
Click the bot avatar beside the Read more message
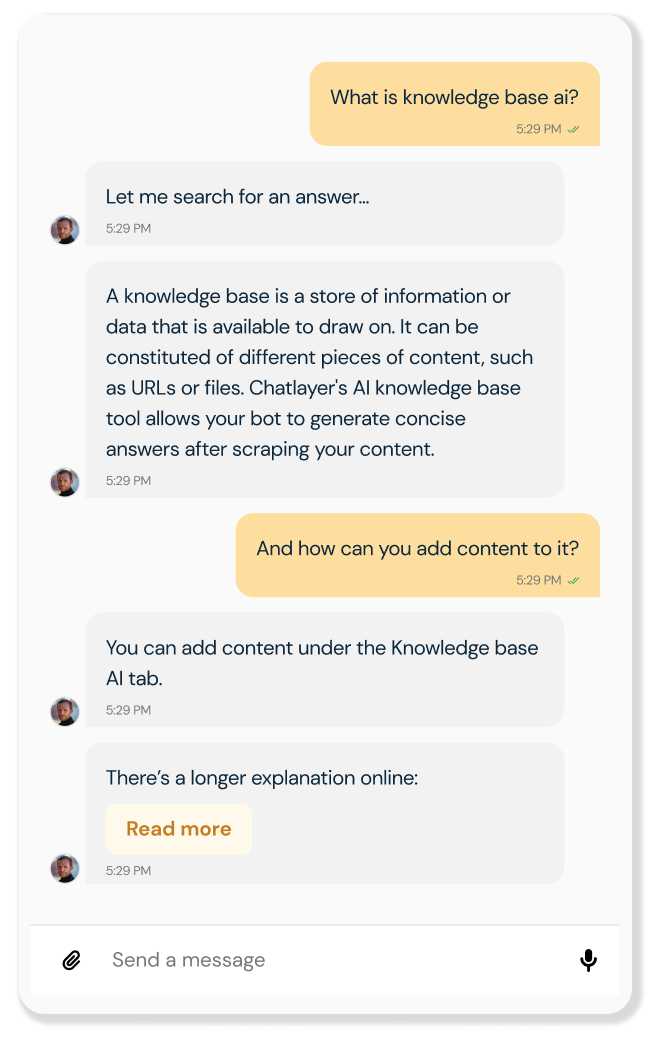[65, 868]
